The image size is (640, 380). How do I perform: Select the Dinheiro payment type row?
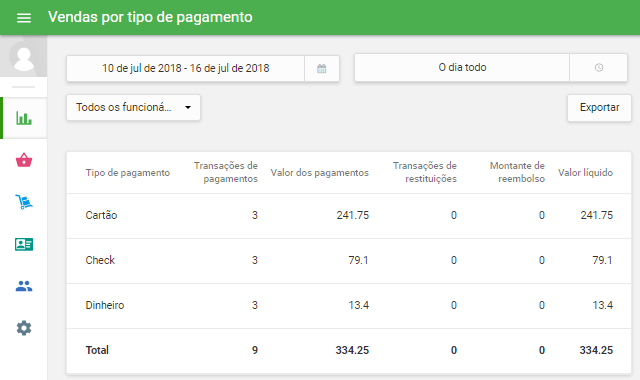pyautogui.click(x=349, y=305)
